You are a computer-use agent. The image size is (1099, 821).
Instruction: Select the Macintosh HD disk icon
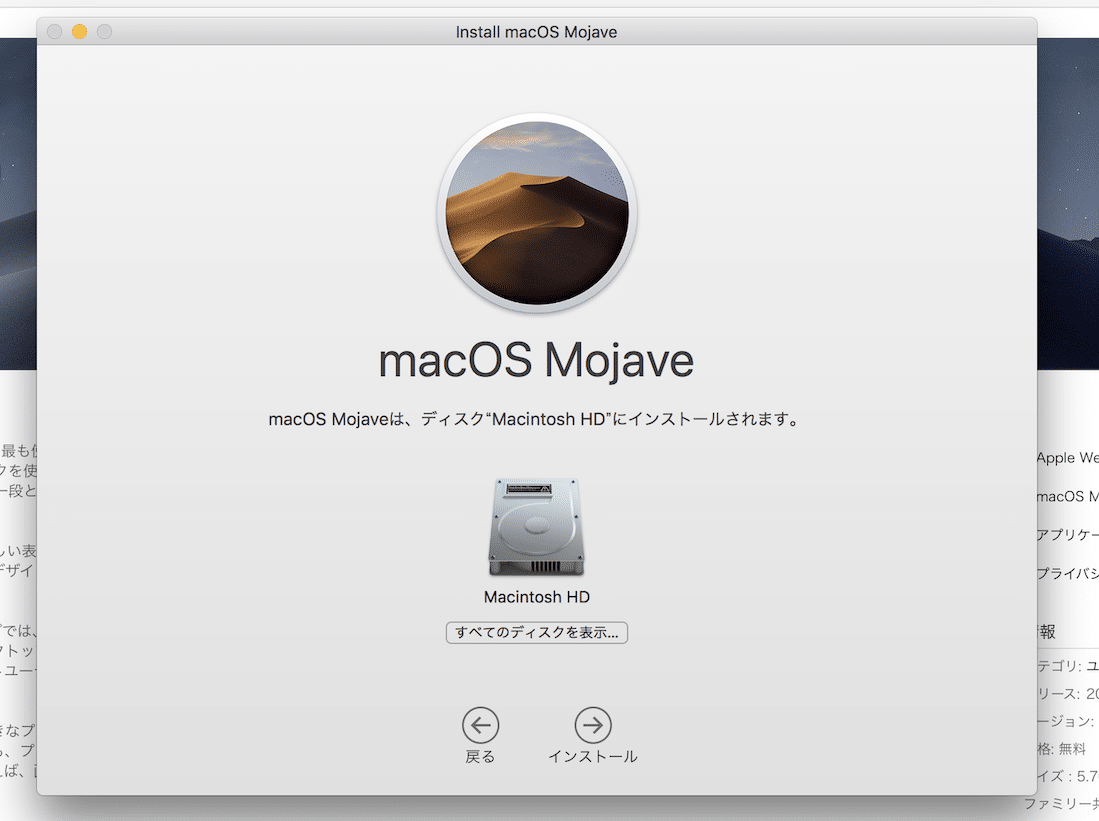click(536, 527)
